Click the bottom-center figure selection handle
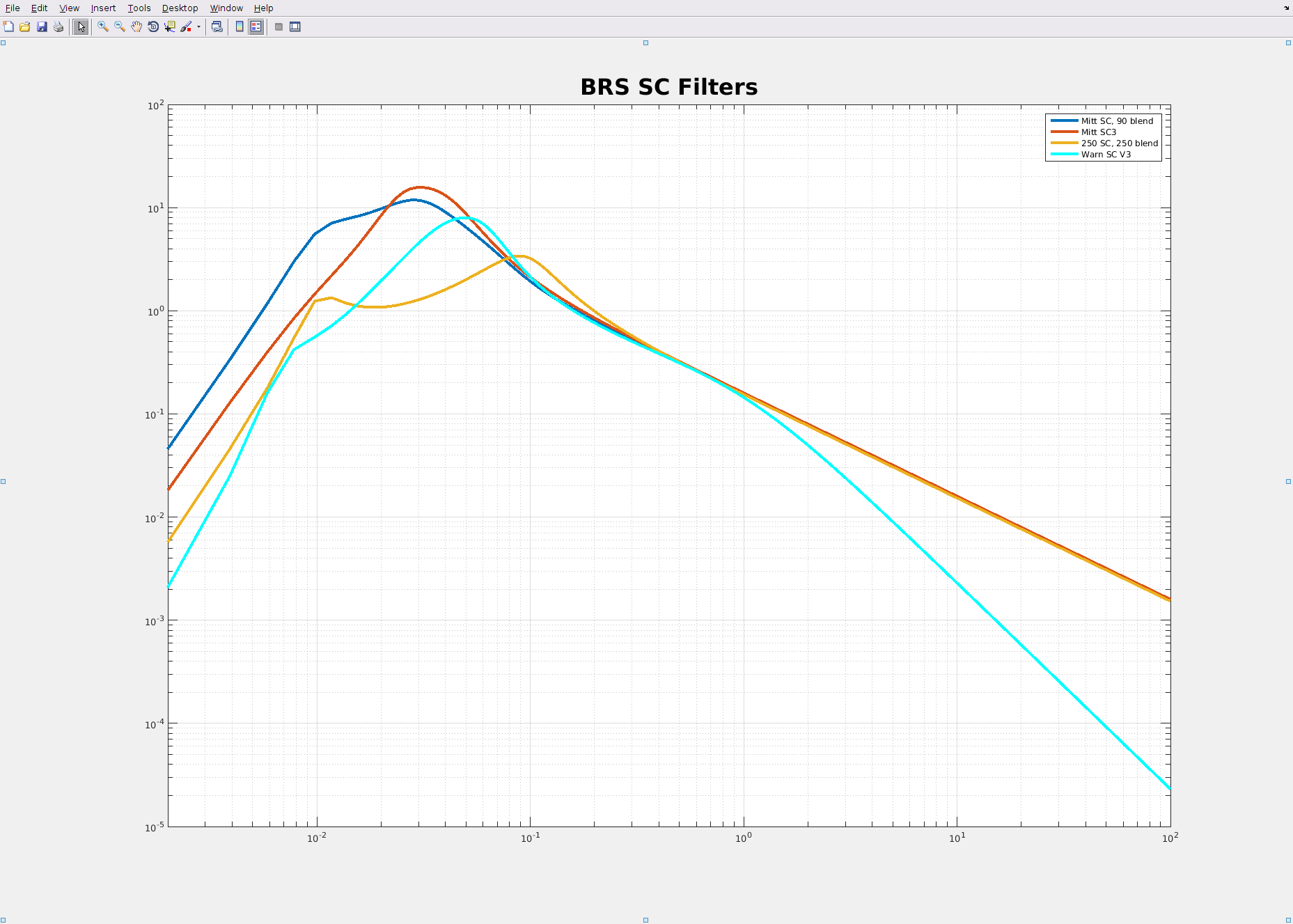 click(645, 920)
